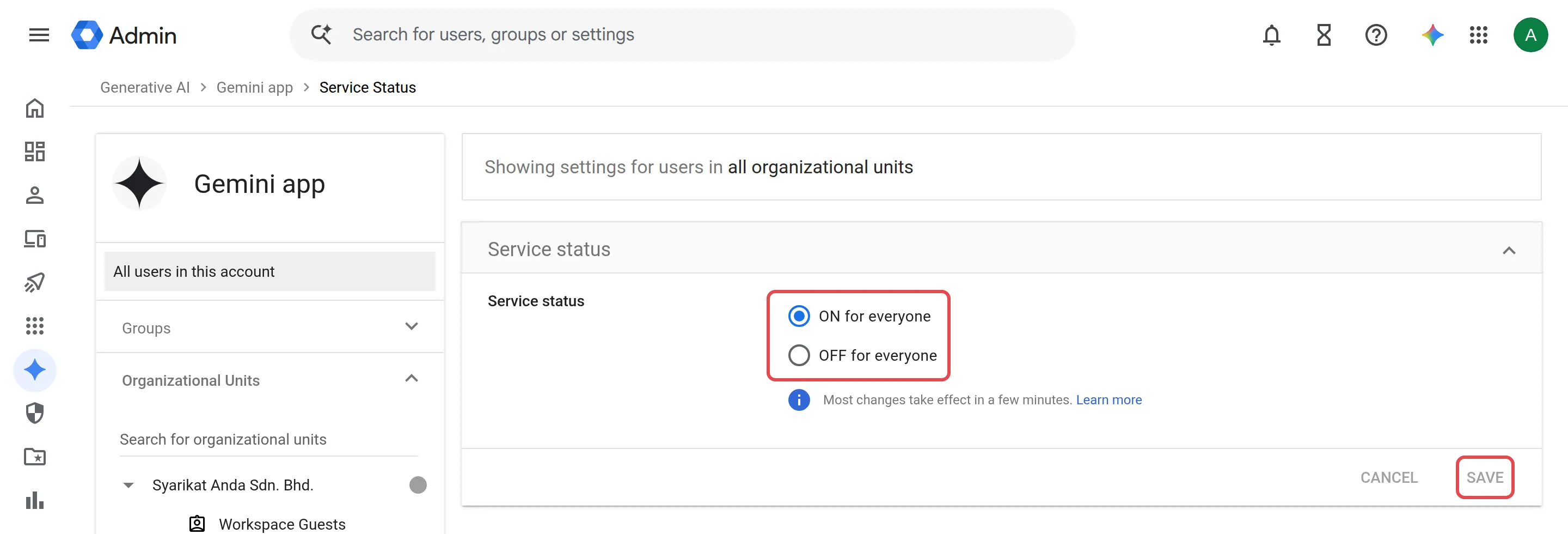Open Reporting bar chart icon in sidebar
Viewport: 1568px width, 534px height.
click(x=35, y=501)
